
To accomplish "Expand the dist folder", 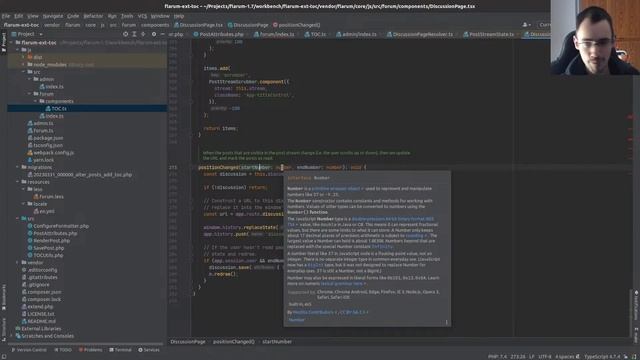I will (23, 57).
